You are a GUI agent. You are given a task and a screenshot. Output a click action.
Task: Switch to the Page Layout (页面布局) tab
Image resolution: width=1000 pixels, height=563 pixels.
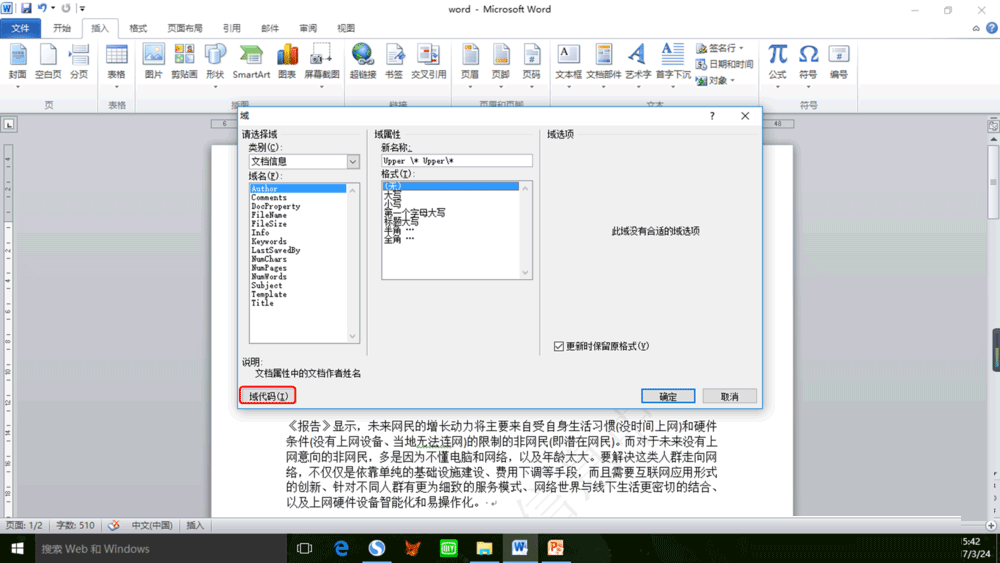[184, 28]
